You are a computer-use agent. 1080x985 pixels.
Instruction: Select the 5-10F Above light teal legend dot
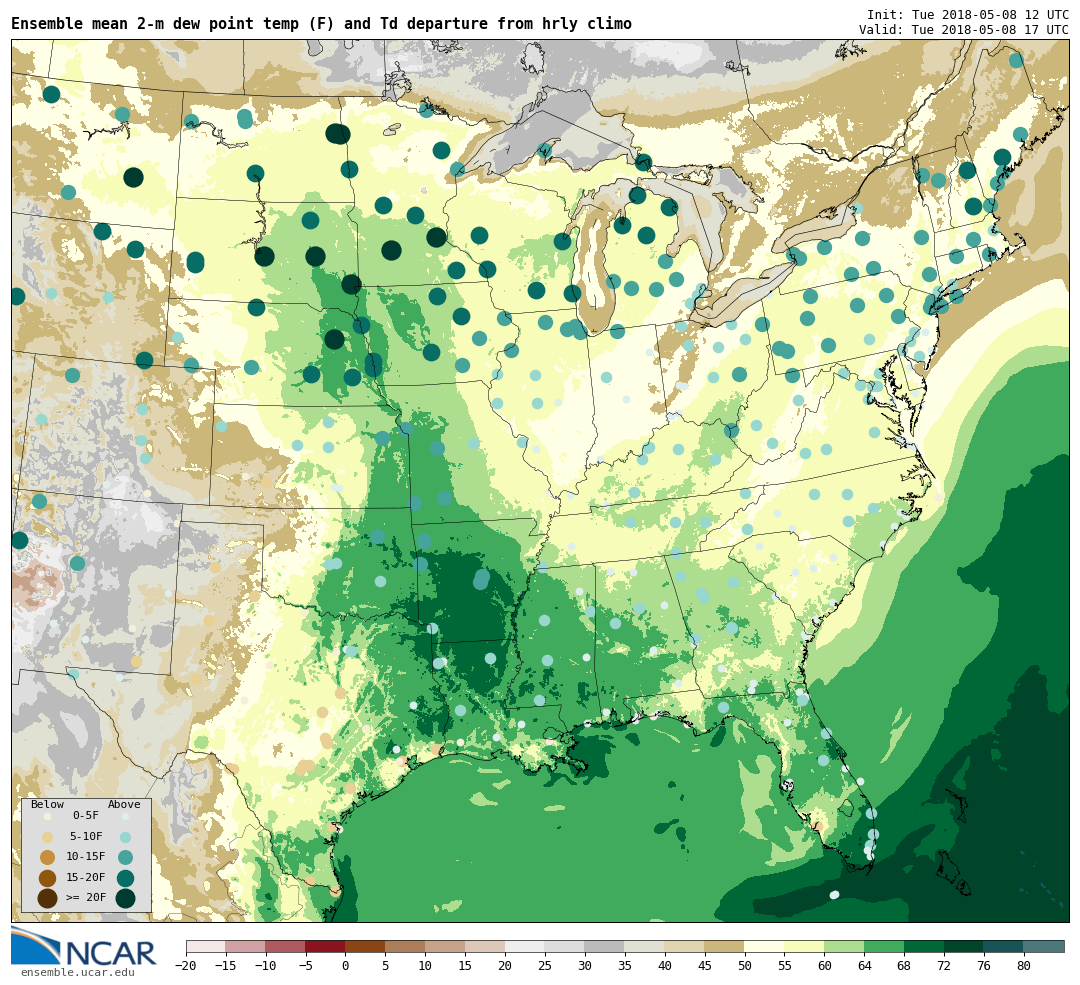pyautogui.click(x=125, y=837)
